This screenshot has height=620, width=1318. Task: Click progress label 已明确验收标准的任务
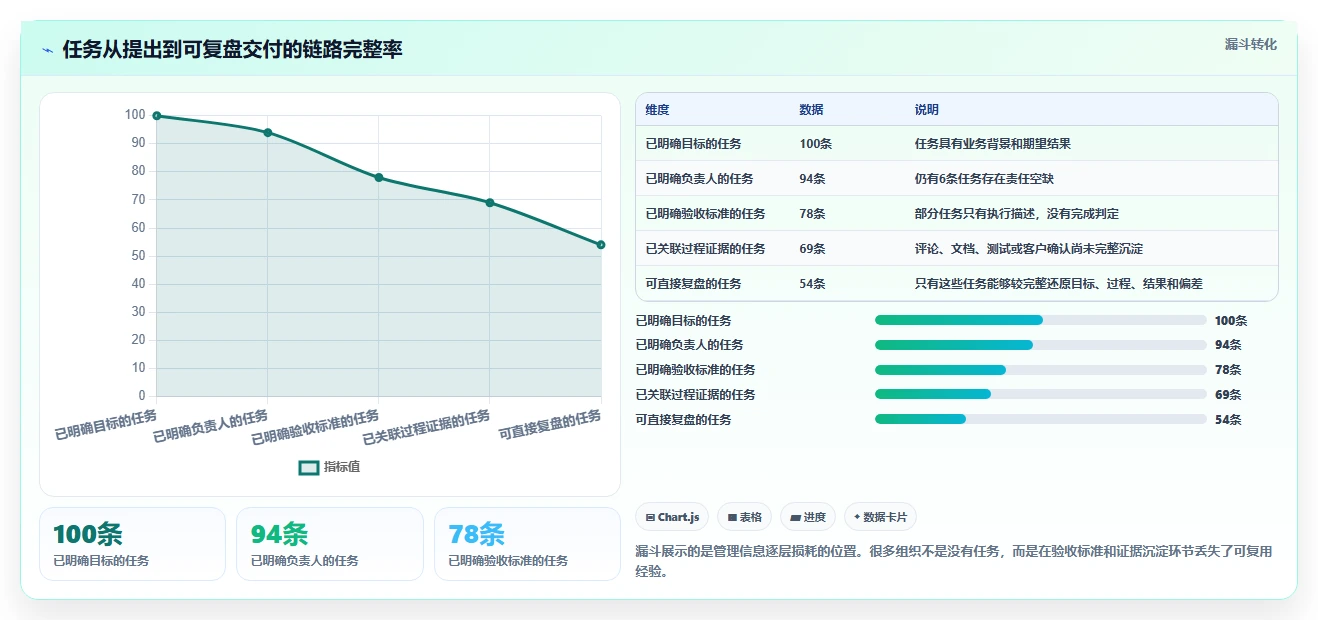point(696,370)
